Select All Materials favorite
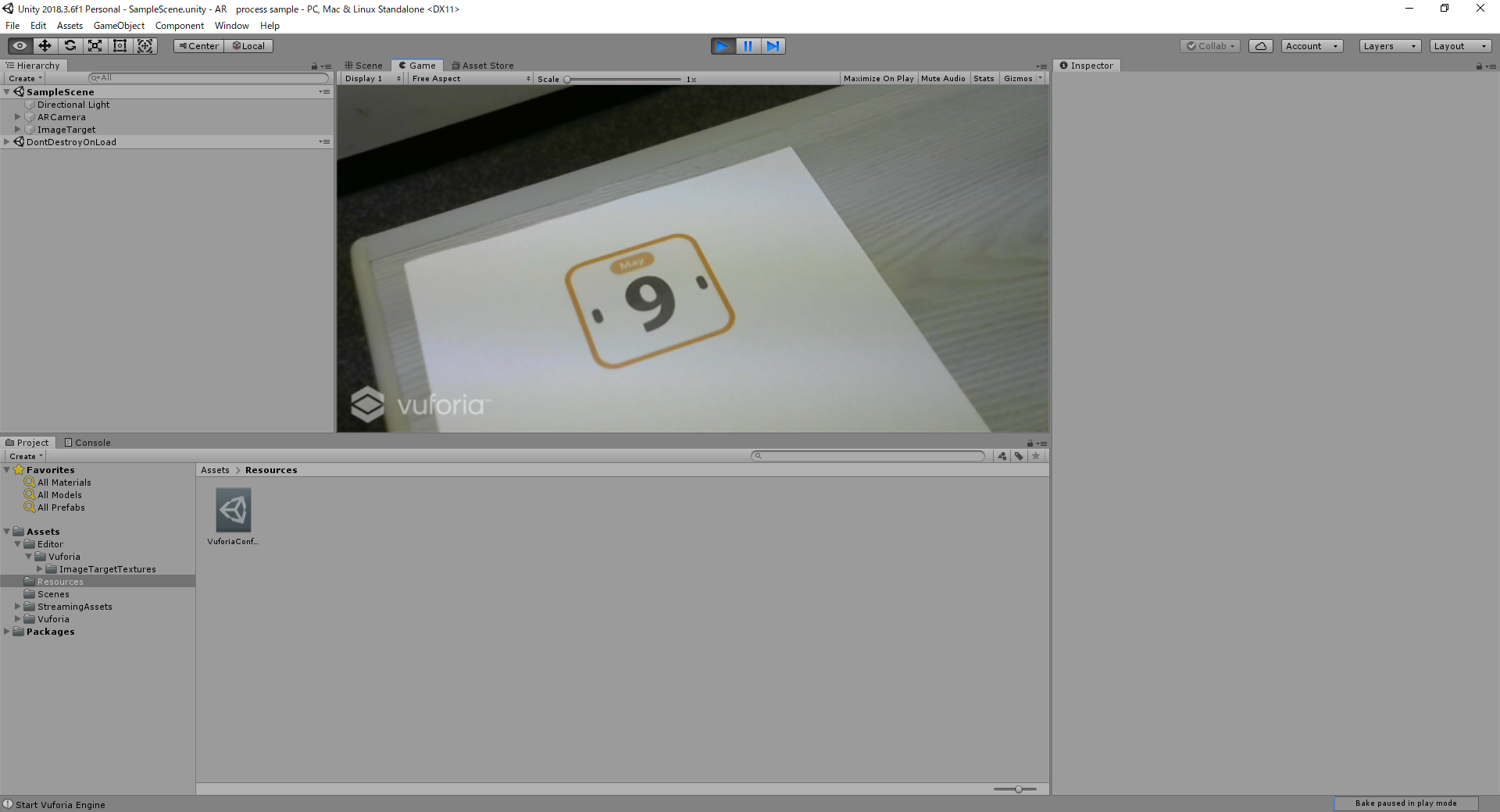The height and width of the screenshot is (812, 1500). [x=64, y=483]
